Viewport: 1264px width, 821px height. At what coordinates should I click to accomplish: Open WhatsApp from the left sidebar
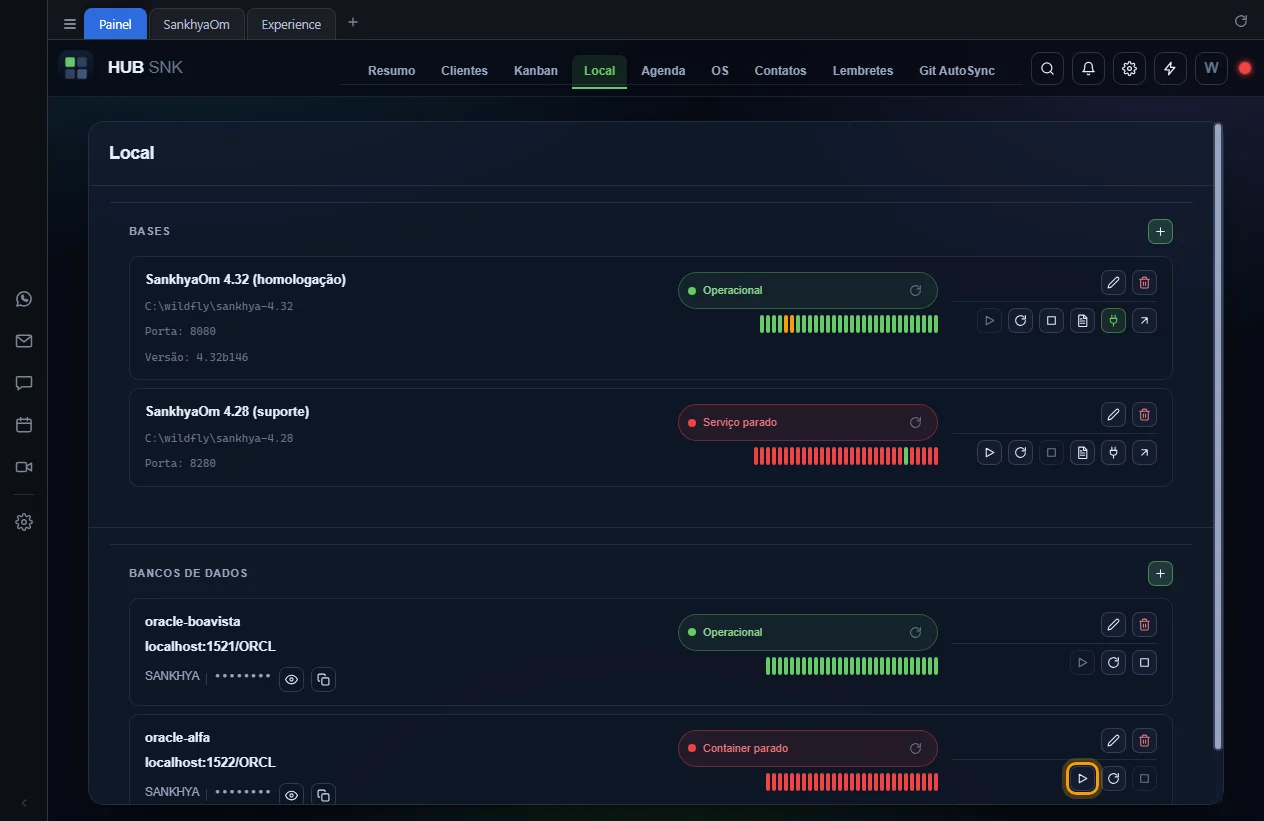click(x=24, y=299)
